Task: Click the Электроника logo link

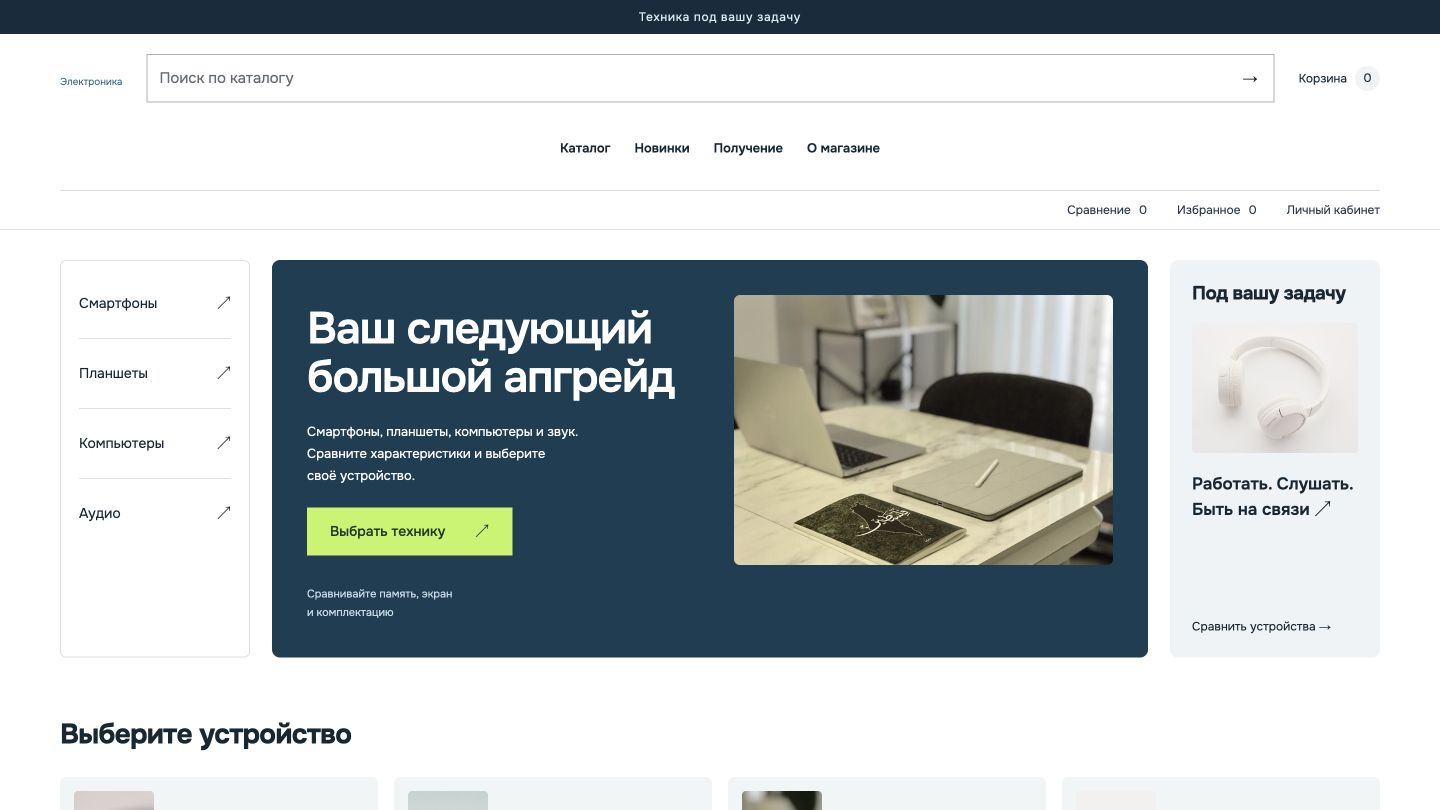Action: [x=91, y=82]
